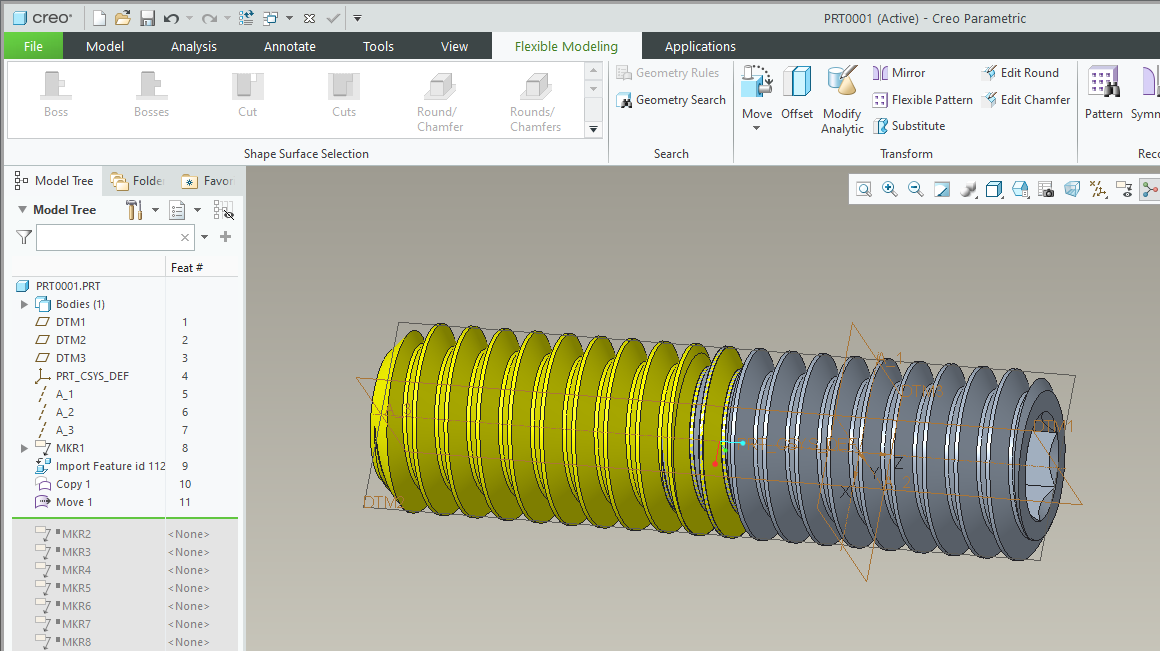Click the Geometry Rules button
The height and width of the screenshot is (651, 1160).
(x=670, y=72)
